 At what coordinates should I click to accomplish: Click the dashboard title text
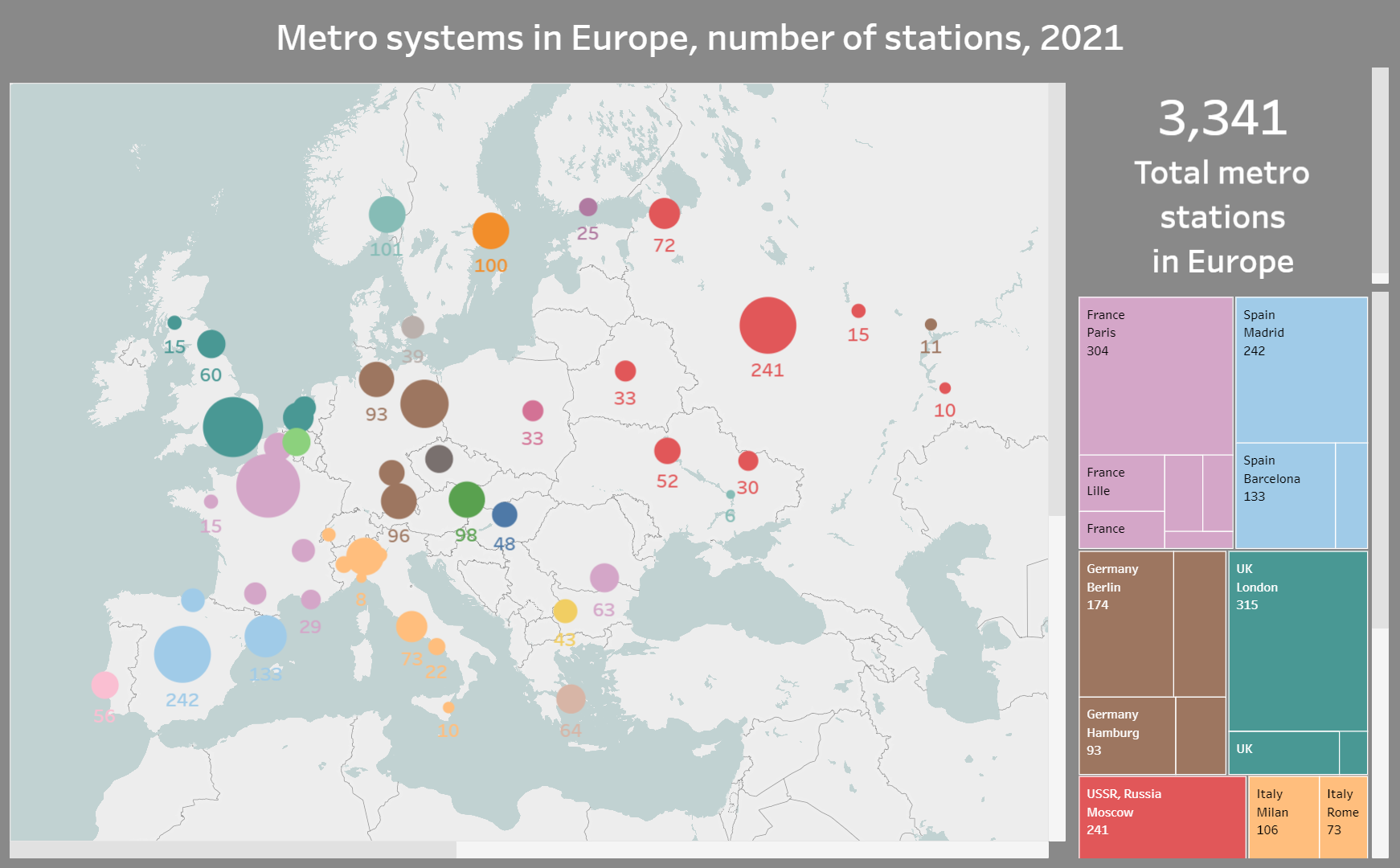pyautogui.click(x=699, y=38)
